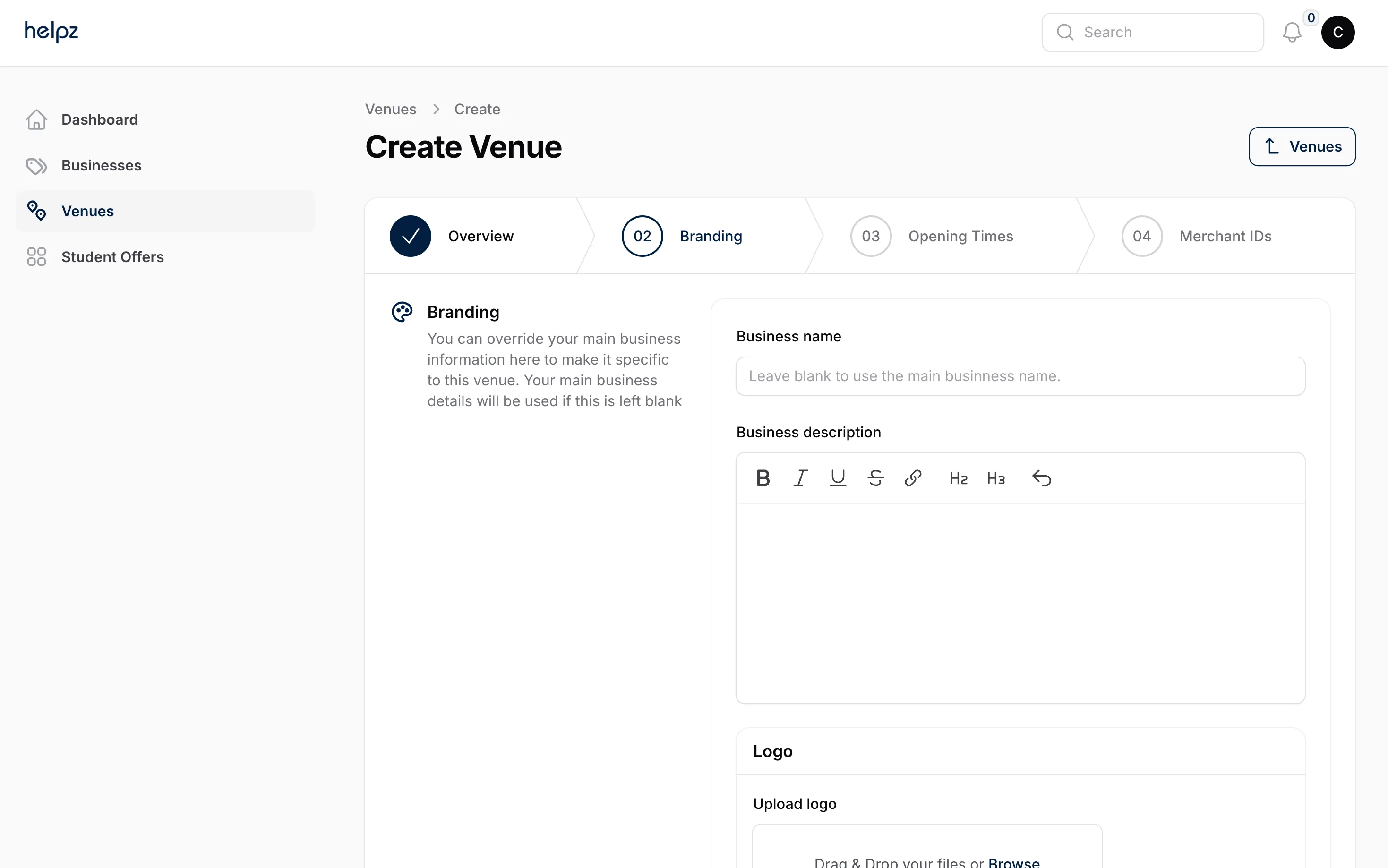
Task: Click the helpz logo
Action: tap(51, 32)
